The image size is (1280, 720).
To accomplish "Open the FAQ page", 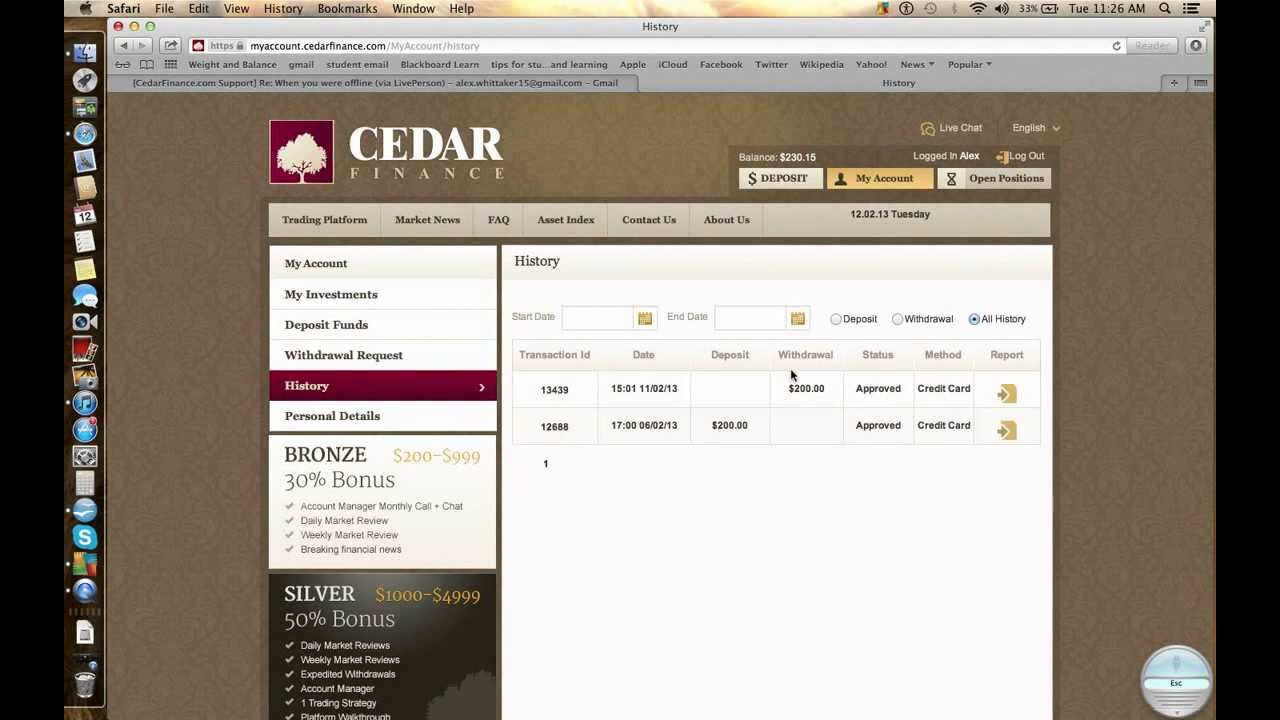I will (498, 220).
